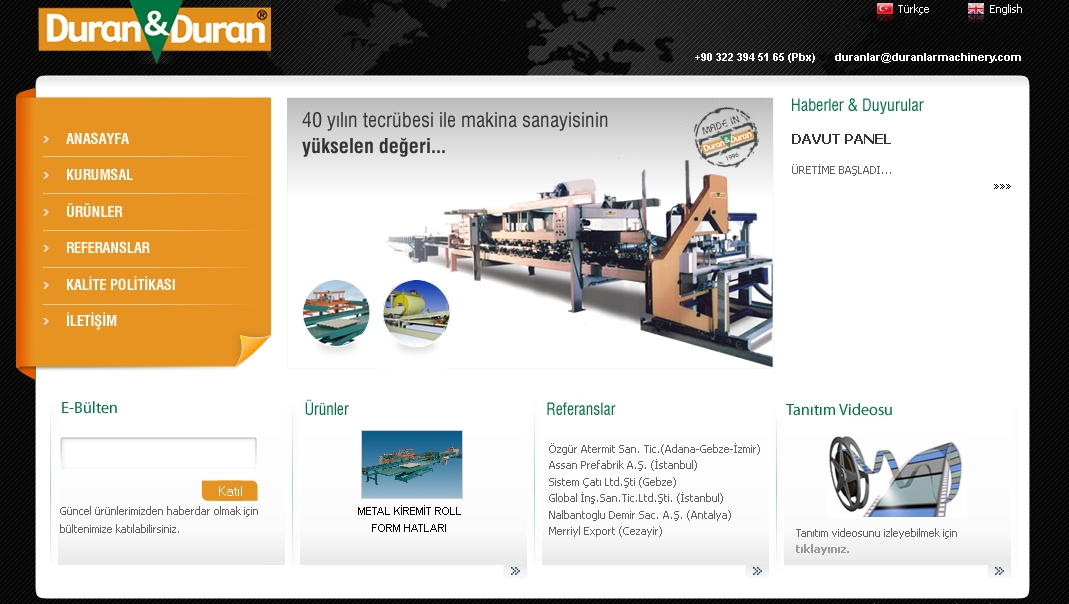Click the duranlar@duranlarmachinery.com email address
The image size is (1069, 604).
click(x=928, y=57)
